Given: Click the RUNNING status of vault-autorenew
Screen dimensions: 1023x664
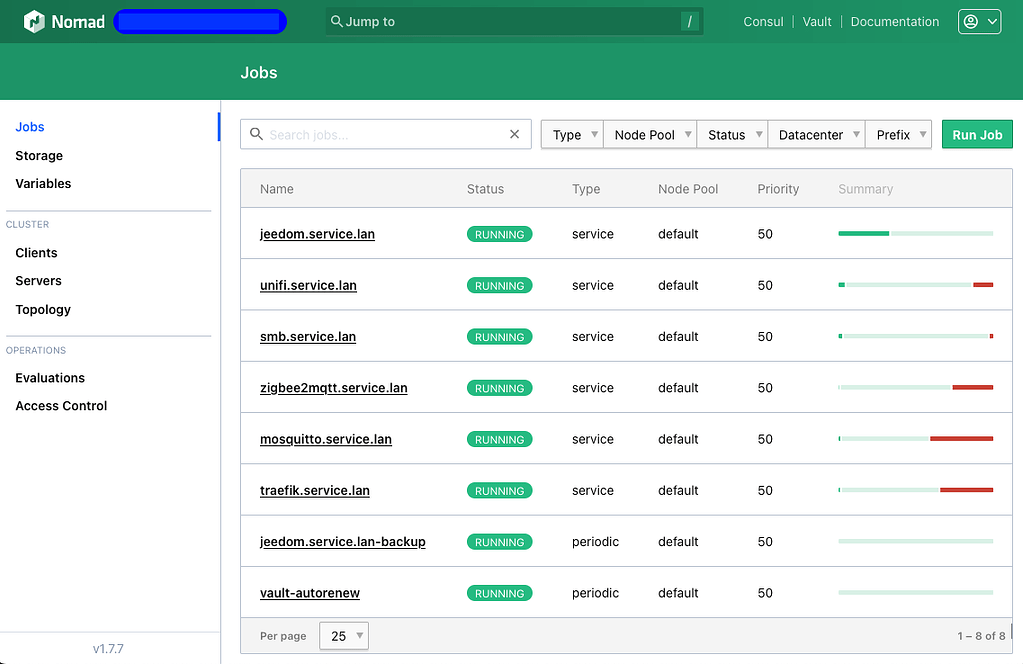Looking at the screenshot, I should point(499,592).
